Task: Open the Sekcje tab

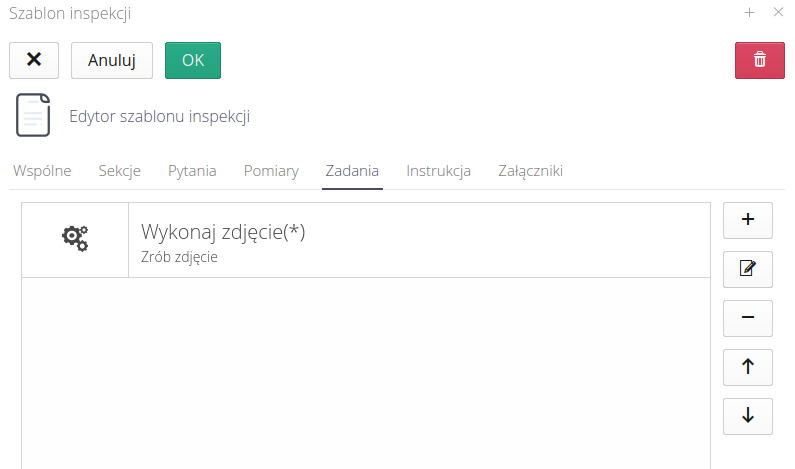Action: click(x=119, y=171)
